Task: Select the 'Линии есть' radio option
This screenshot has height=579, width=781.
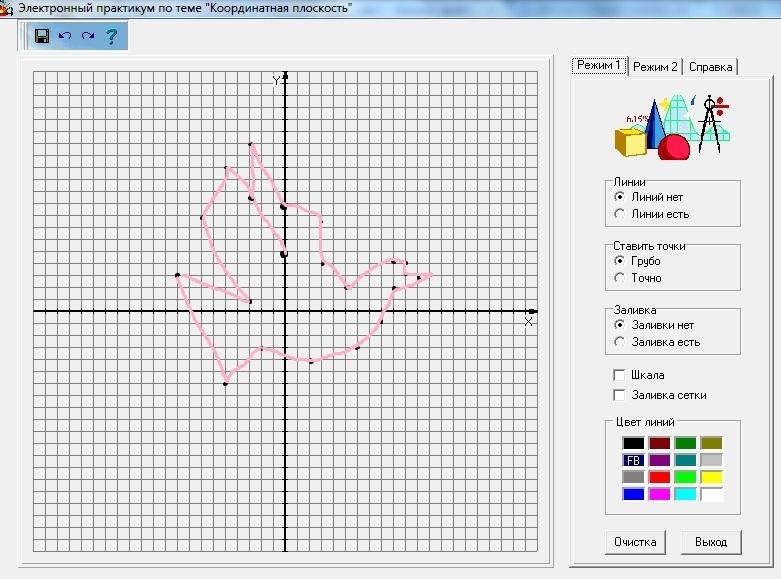Action: point(620,214)
